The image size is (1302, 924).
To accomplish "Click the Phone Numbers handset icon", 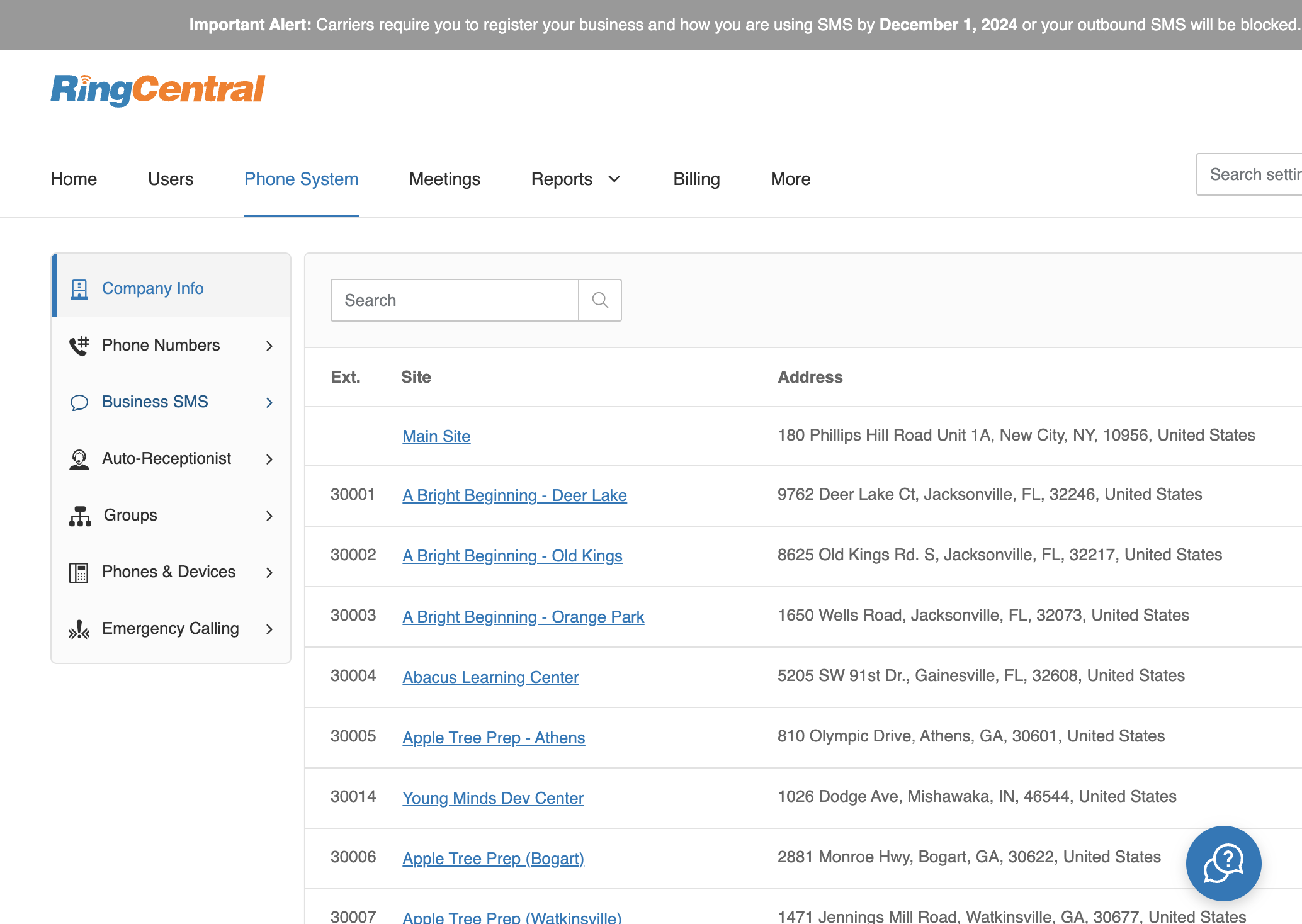I will (79, 346).
